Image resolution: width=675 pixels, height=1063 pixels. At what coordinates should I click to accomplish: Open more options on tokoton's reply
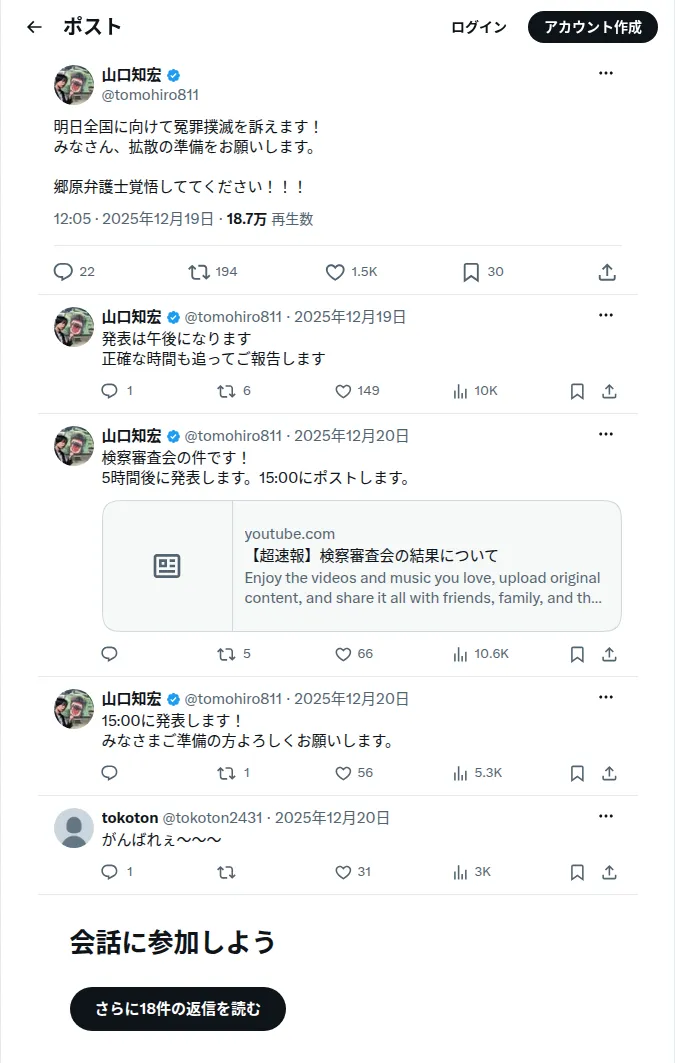[x=606, y=816]
